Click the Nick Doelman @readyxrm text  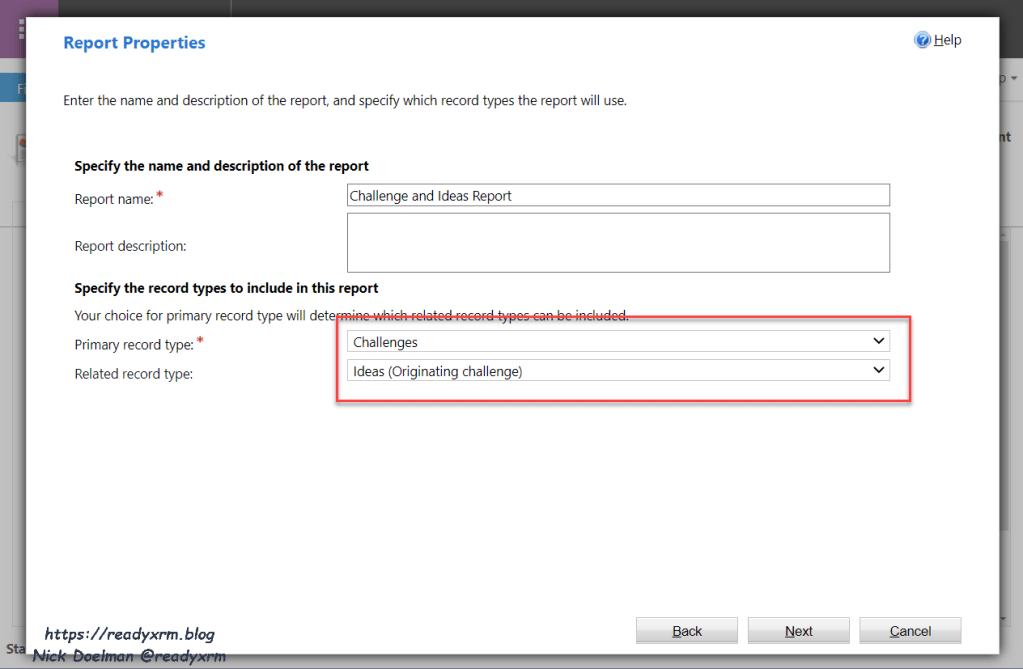click(x=129, y=656)
